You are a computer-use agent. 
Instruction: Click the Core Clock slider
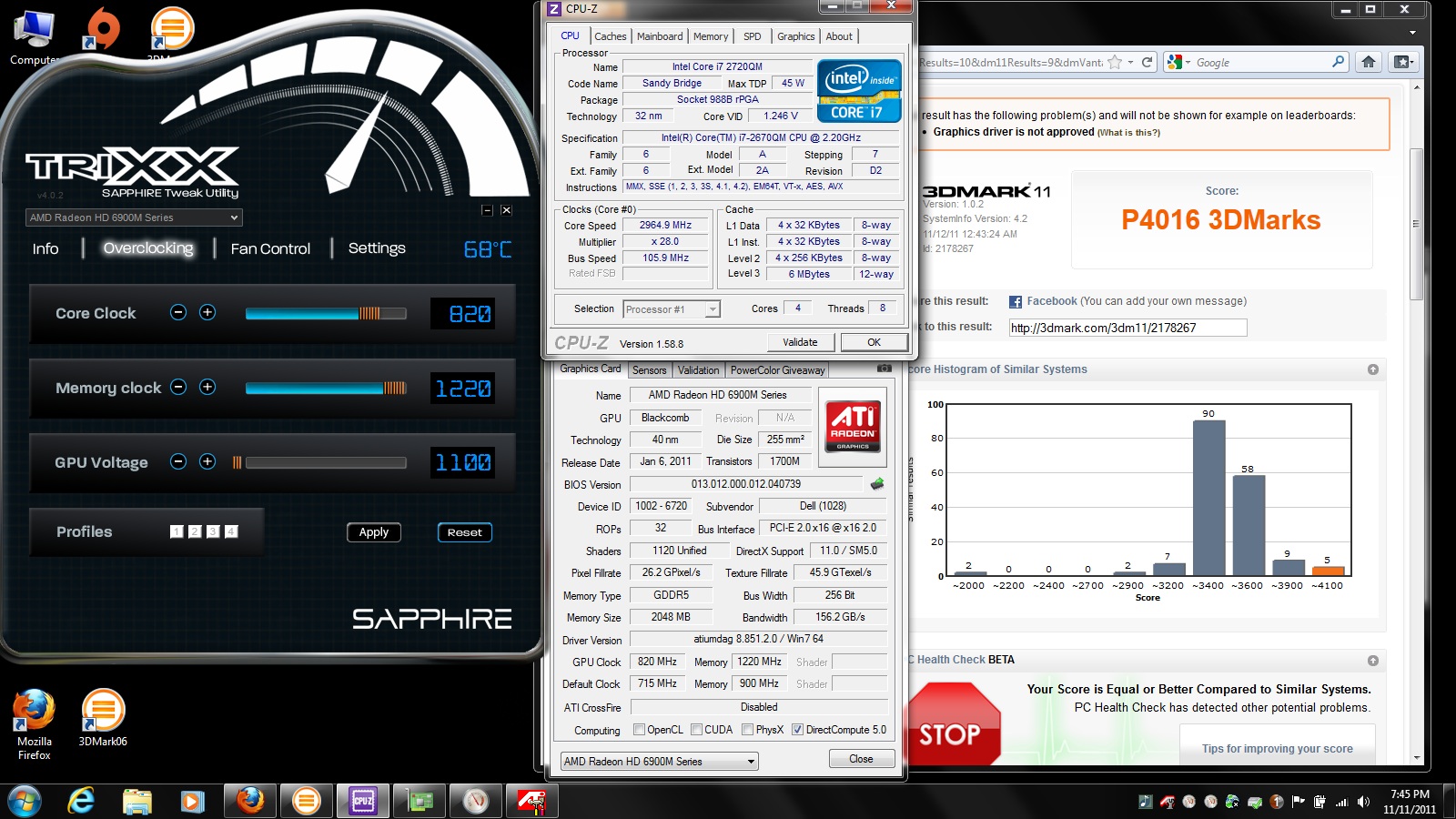[326, 313]
